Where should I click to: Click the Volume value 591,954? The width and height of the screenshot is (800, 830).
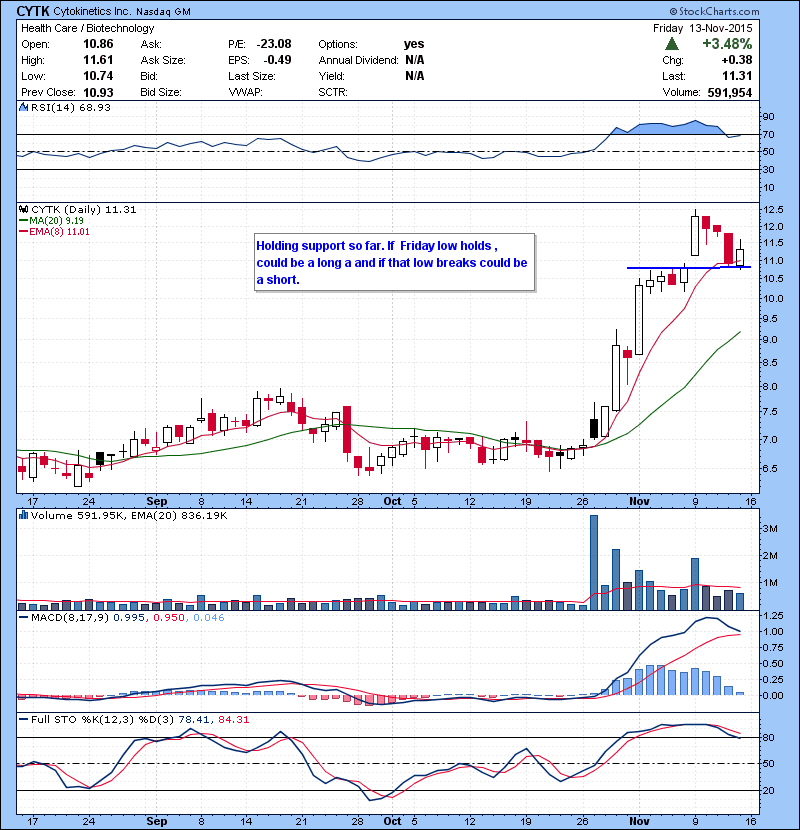click(x=730, y=93)
